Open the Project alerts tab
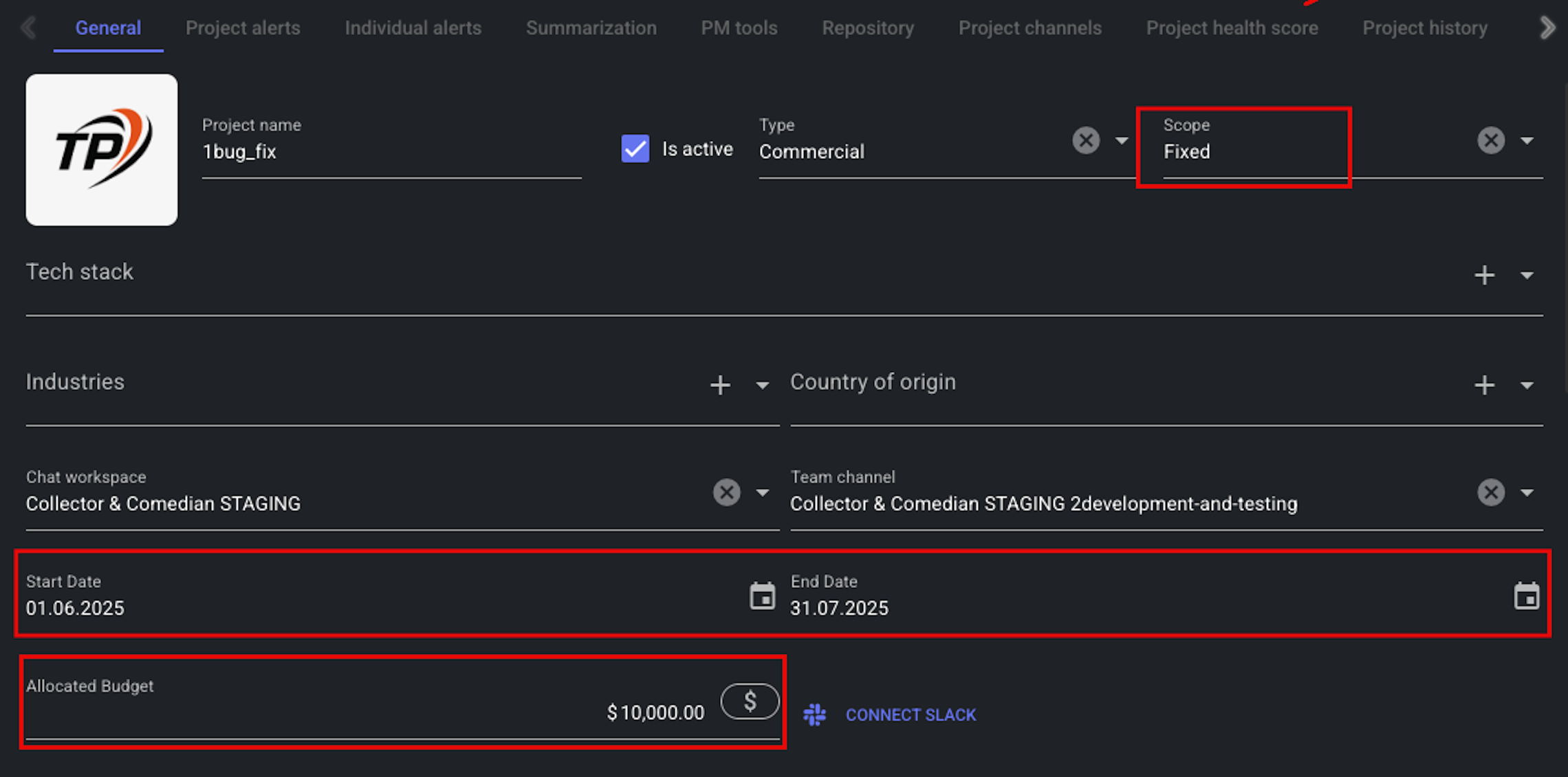The image size is (1568, 777). click(243, 28)
